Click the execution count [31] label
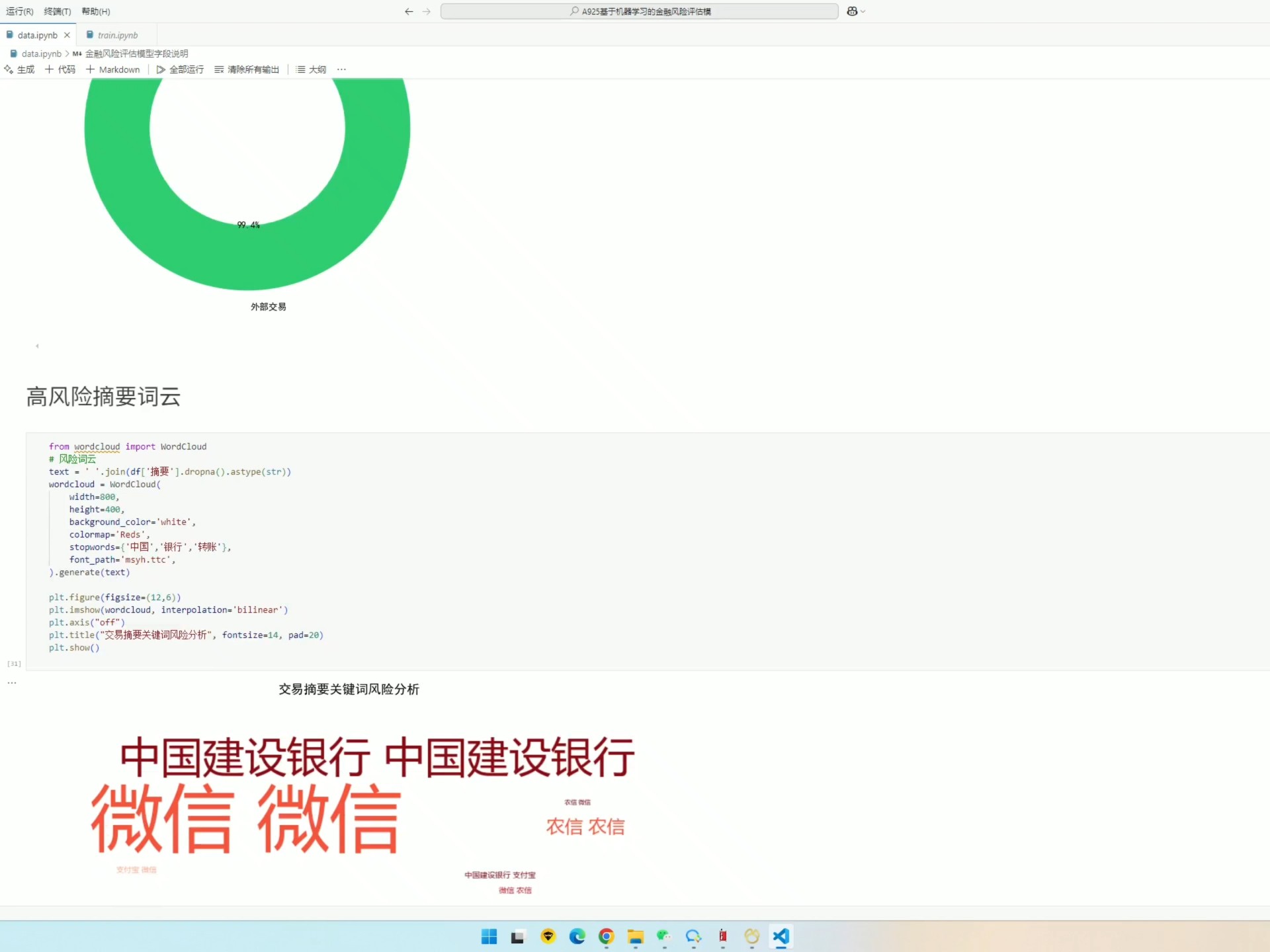The height and width of the screenshot is (952, 1270). click(14, 664)
